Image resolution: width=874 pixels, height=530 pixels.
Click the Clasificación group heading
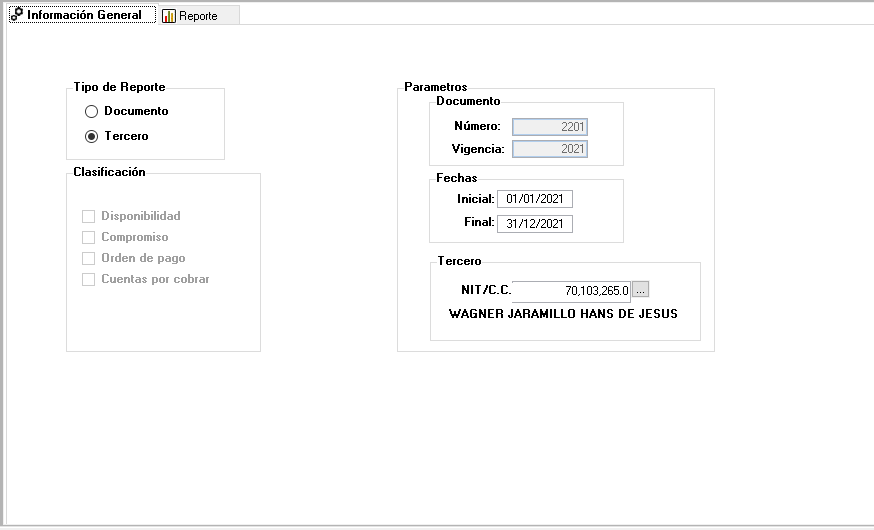(x=109, y=172)
